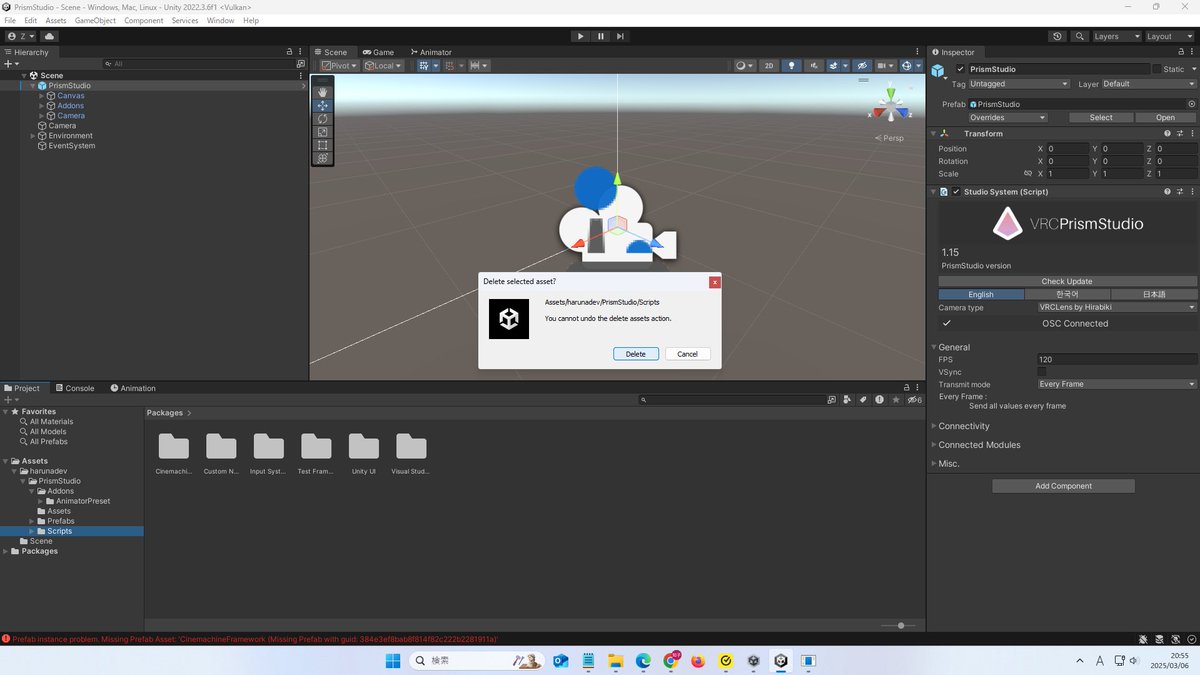Click the scene orientation gizmo
Viewport: 1200px width, 675px height.
[890, 105]
